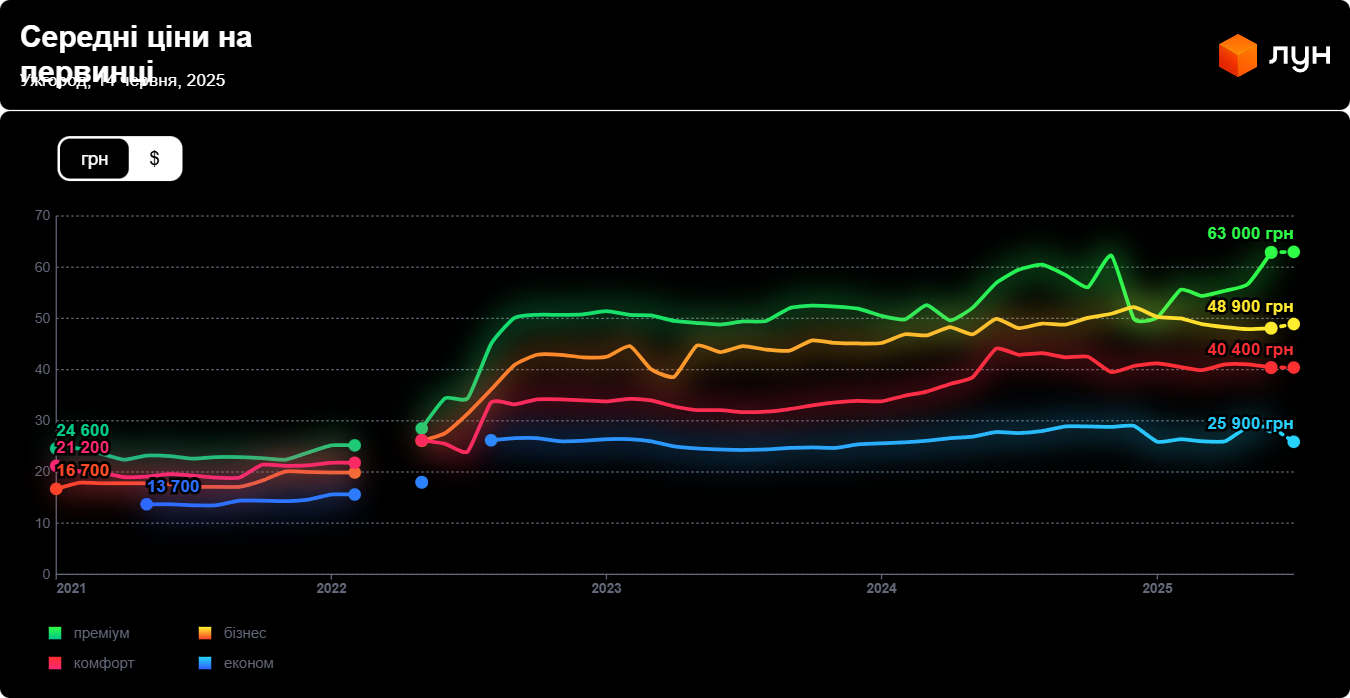
Task: Toggle the бізнес legend series
Action: 245,633
